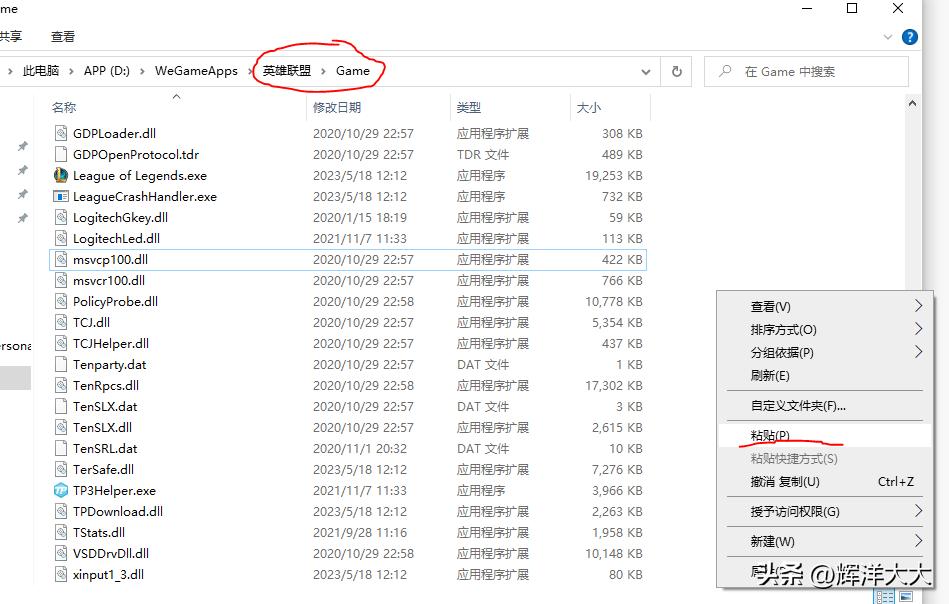Open breadcrumb chevron after WeGameApps

(x=250, y=71)
